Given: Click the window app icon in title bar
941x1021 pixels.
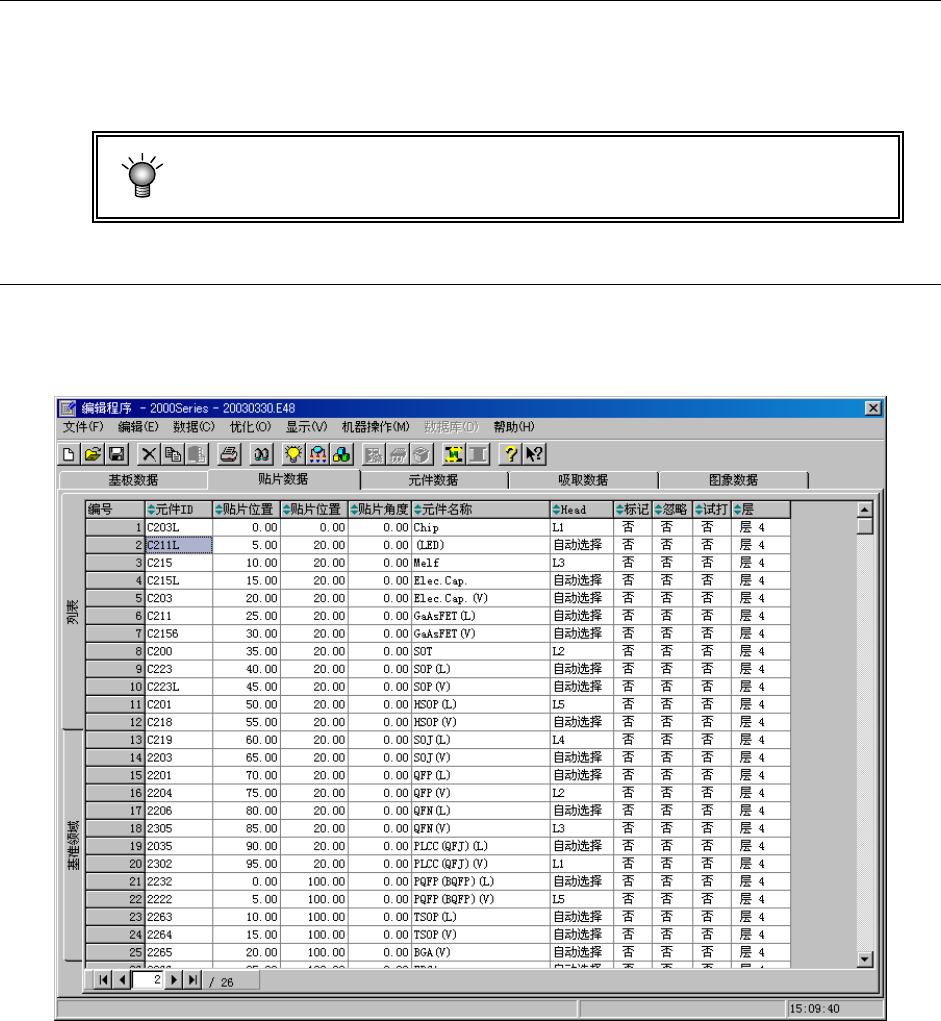Looking at the screenshot, I should pos(68,408).
